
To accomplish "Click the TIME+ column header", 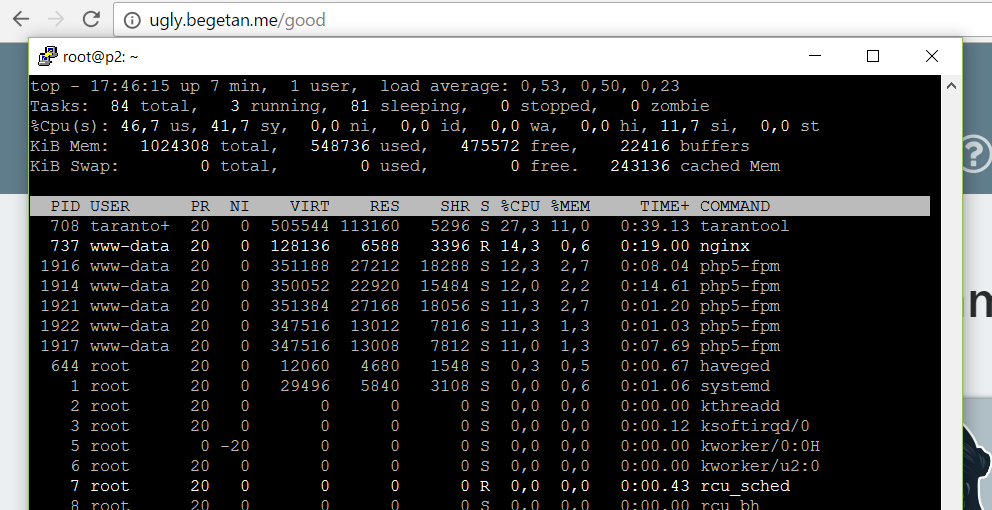I will 664,206.
